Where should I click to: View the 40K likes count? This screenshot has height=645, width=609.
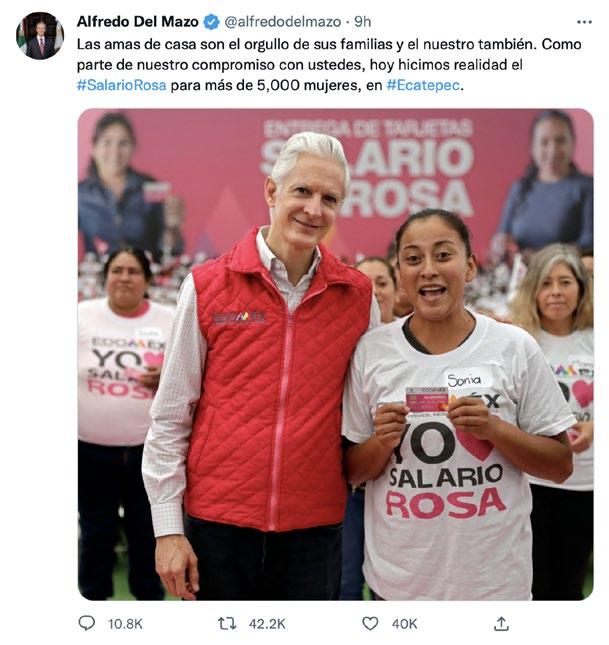click(404, 624)
